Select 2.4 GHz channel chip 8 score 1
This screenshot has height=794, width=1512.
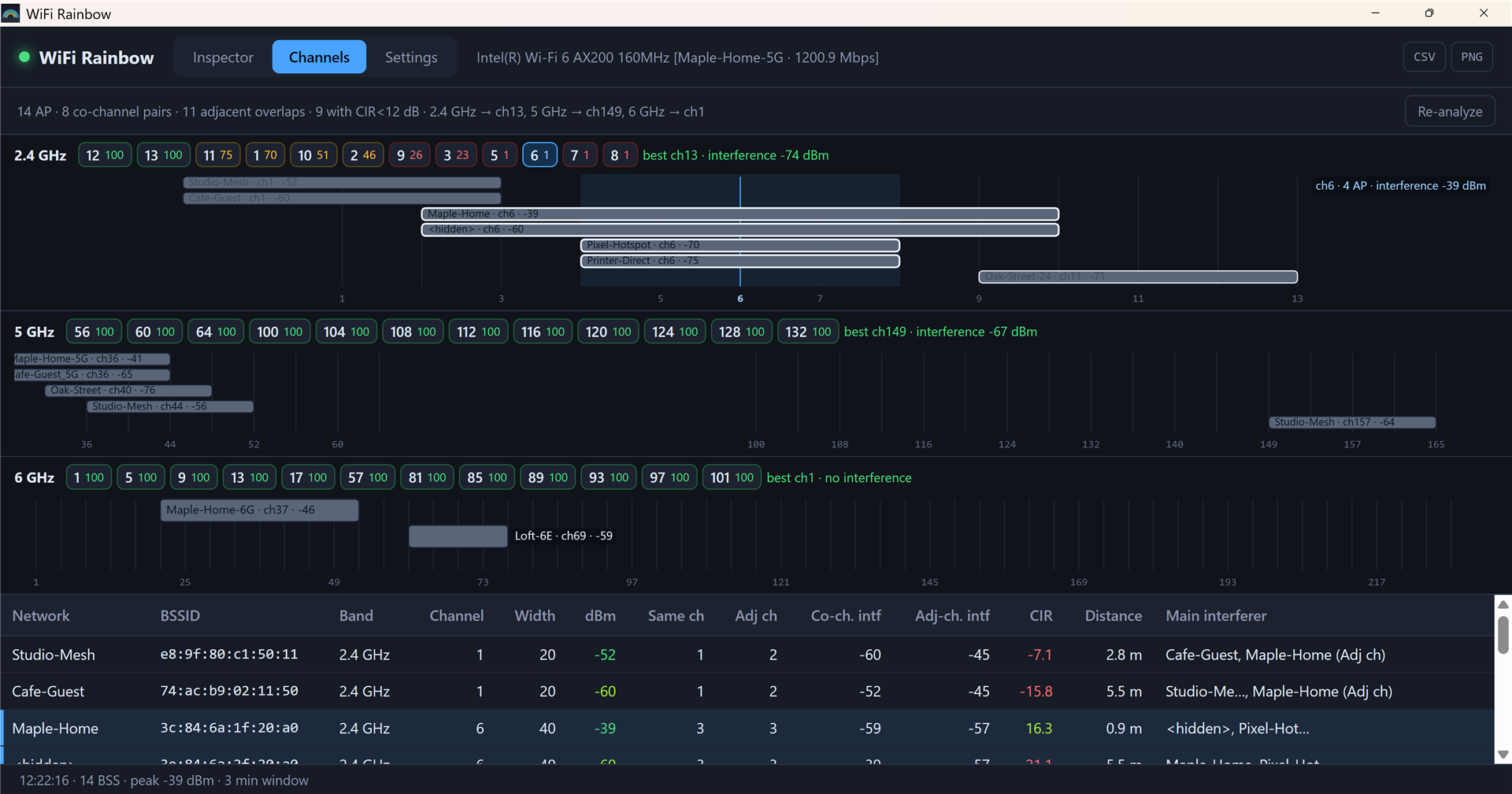620,155
